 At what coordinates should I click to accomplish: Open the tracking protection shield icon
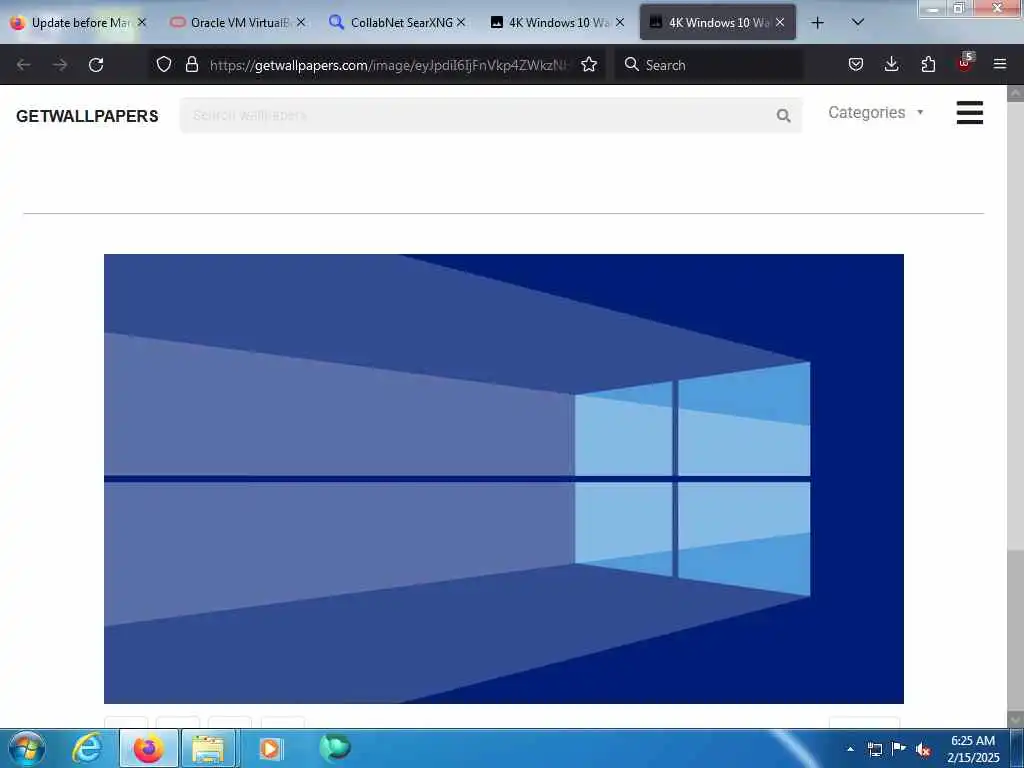164,64
